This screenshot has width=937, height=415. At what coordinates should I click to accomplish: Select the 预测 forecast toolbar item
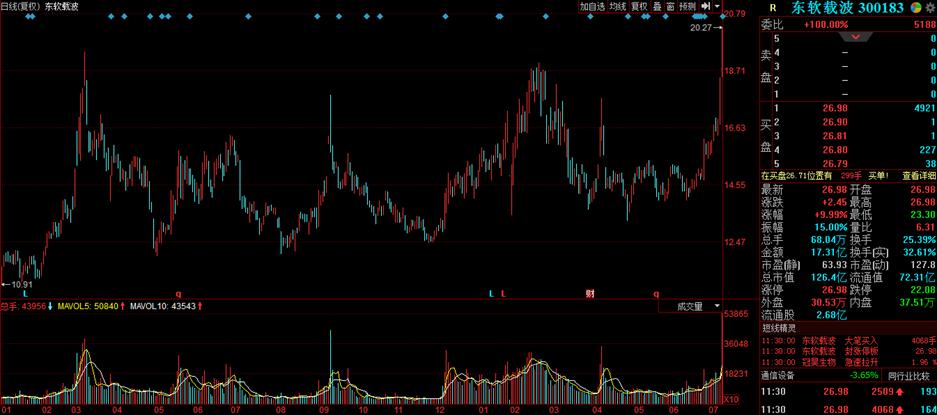[x=687, y=6]
